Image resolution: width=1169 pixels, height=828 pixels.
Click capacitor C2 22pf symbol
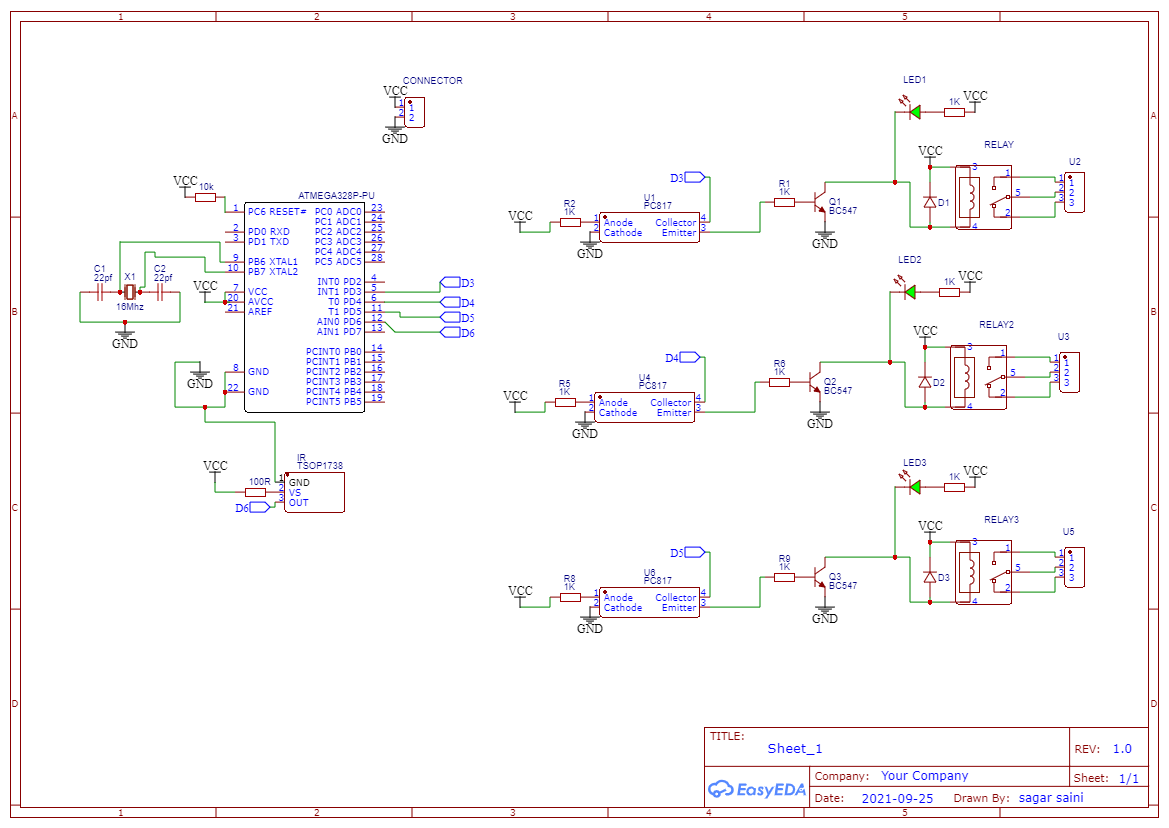click(x=158, y=290)
